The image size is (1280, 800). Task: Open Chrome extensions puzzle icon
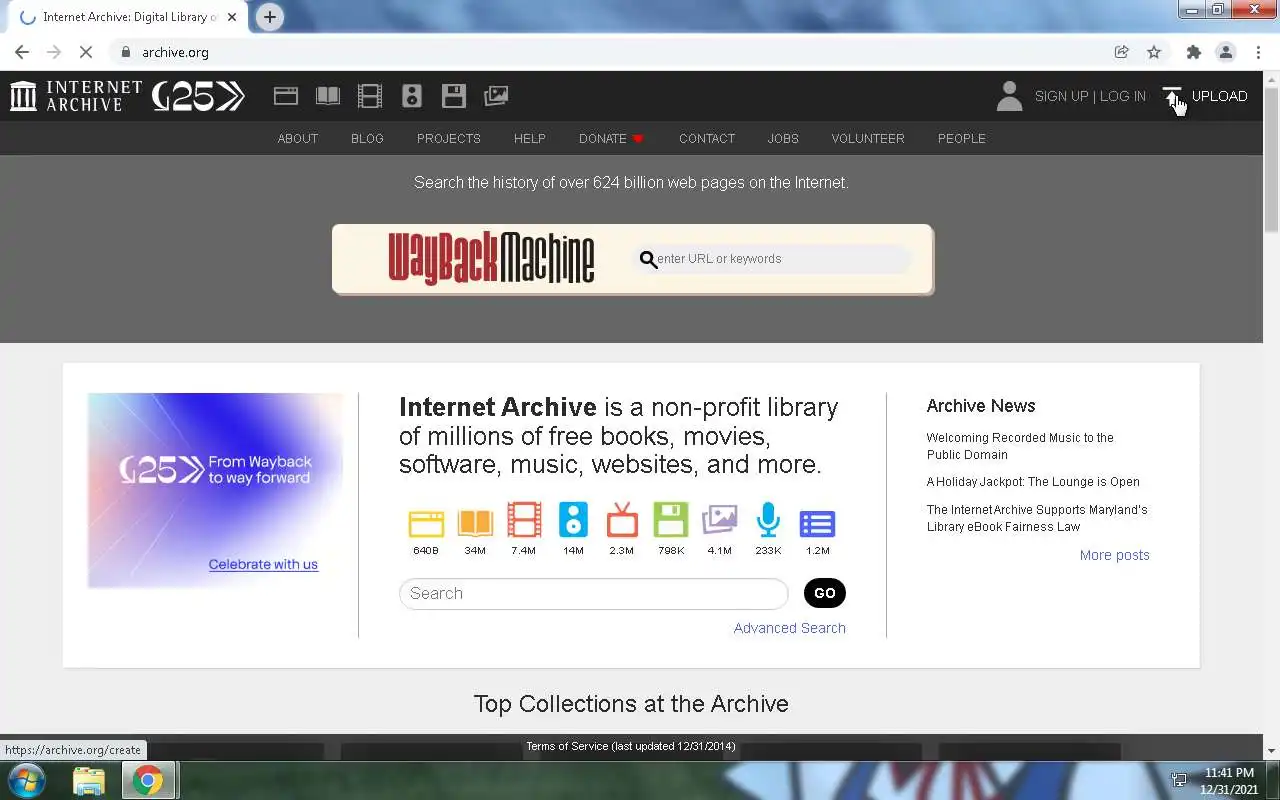tap(1193, 52)
